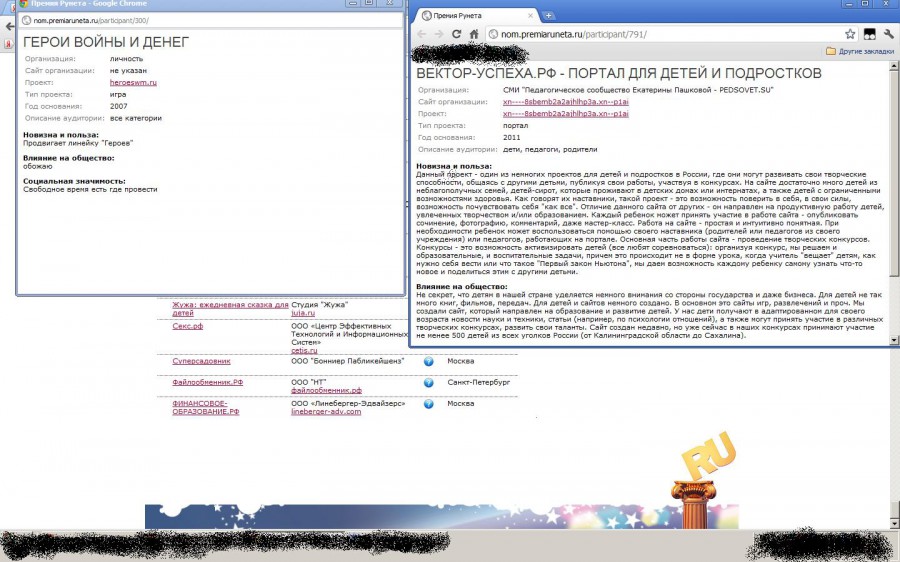Click the info icon in the Файлообменник.РФ row

(x=428, y=382)
